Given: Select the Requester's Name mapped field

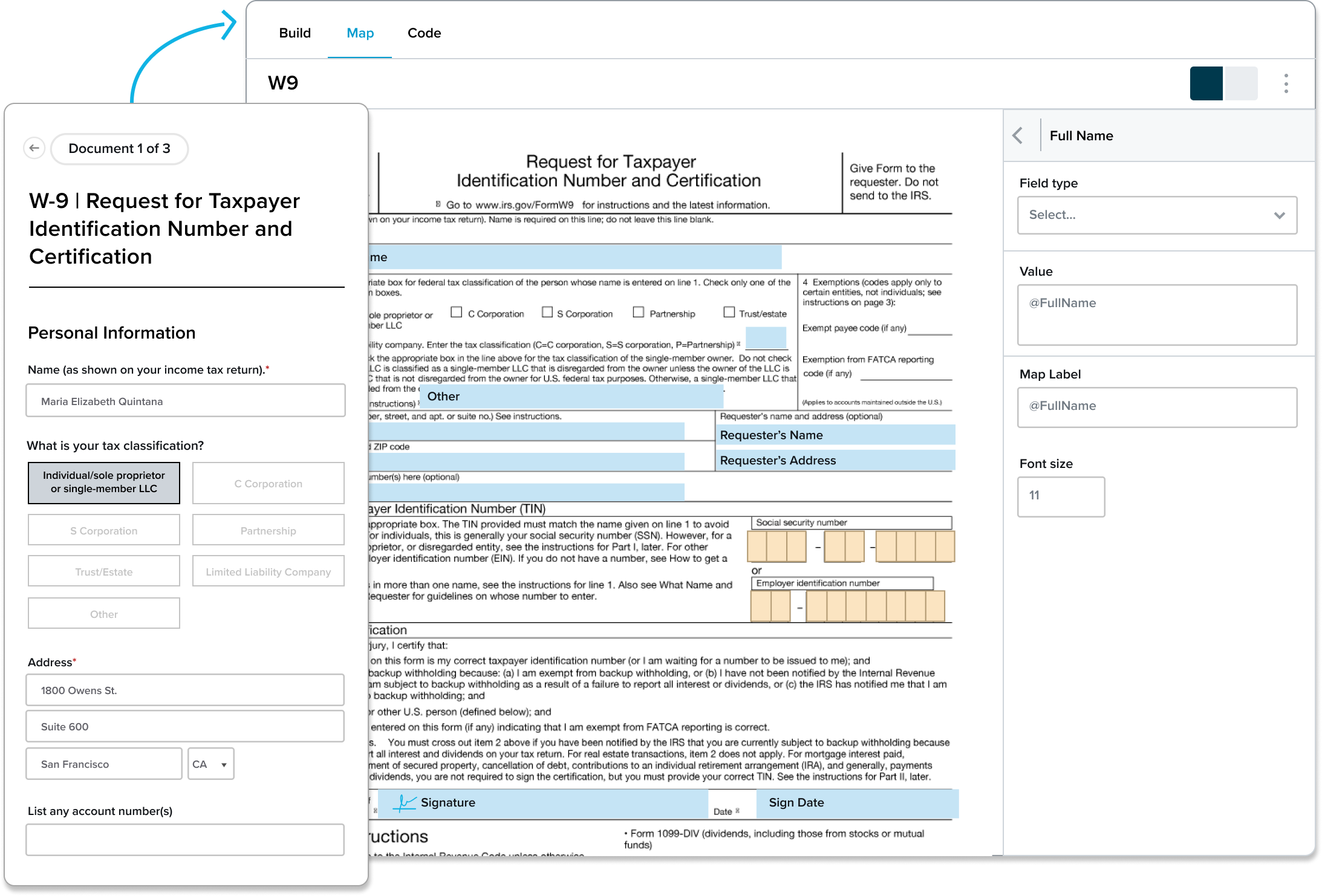Looking at the screenshot, I should 836,435.
